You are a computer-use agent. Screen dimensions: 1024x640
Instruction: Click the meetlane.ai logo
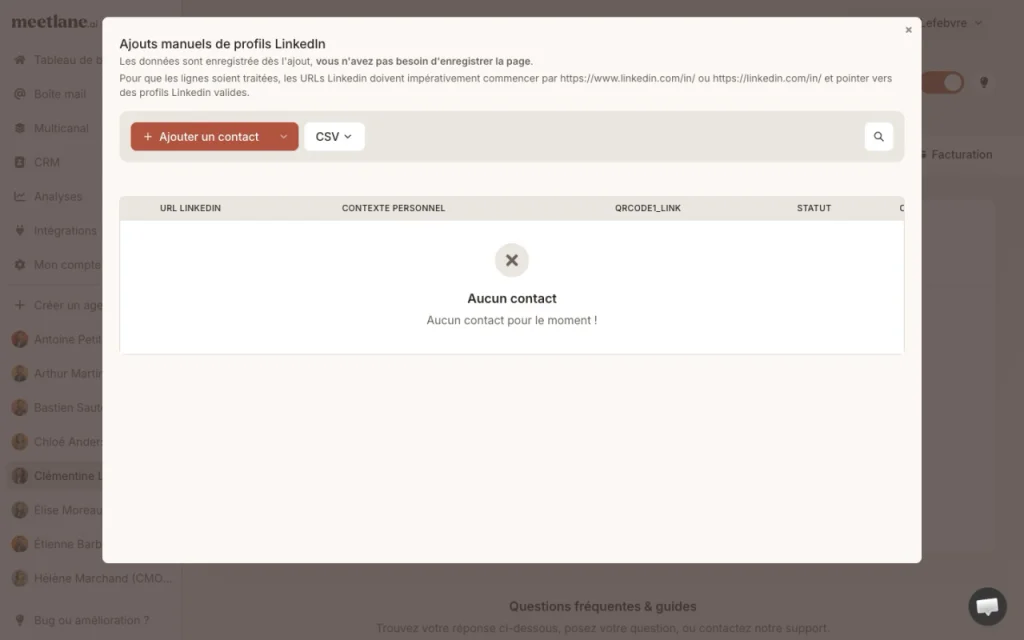tap(54, 22)
